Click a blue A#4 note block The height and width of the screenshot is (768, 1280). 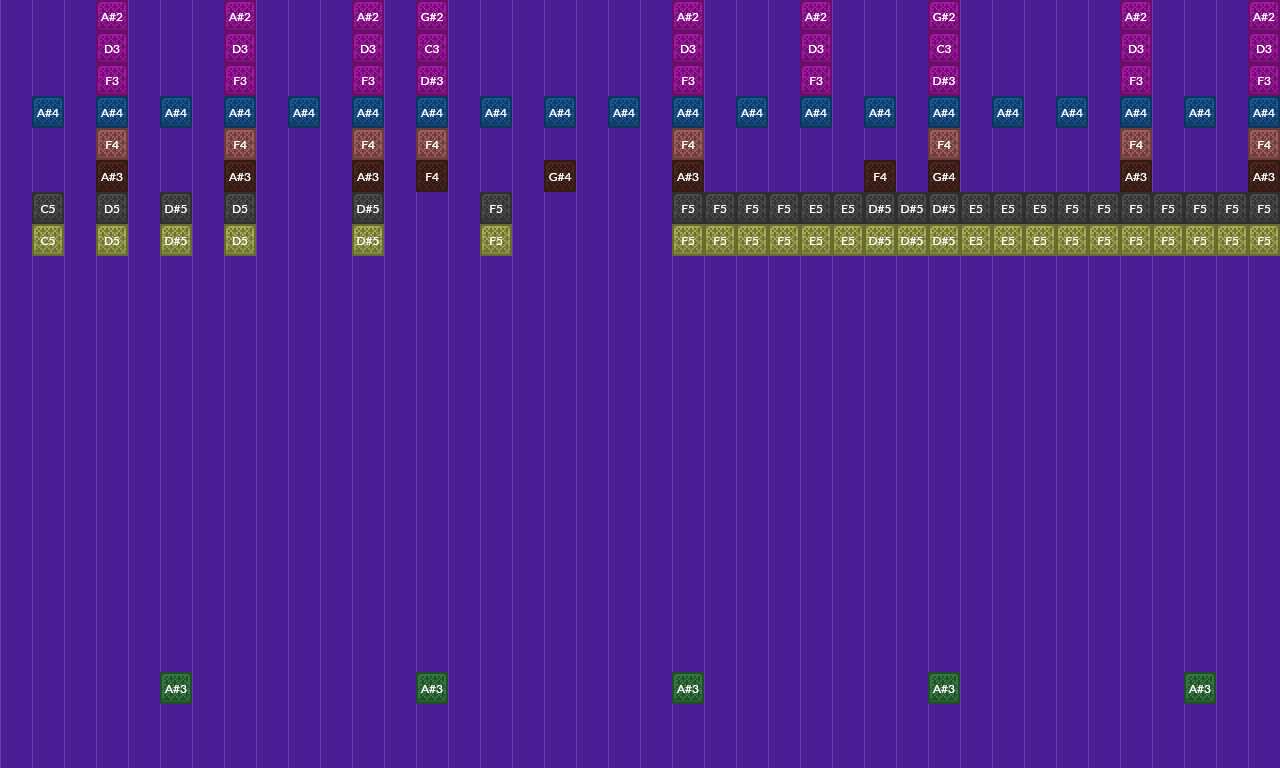[x=47, y=112]
